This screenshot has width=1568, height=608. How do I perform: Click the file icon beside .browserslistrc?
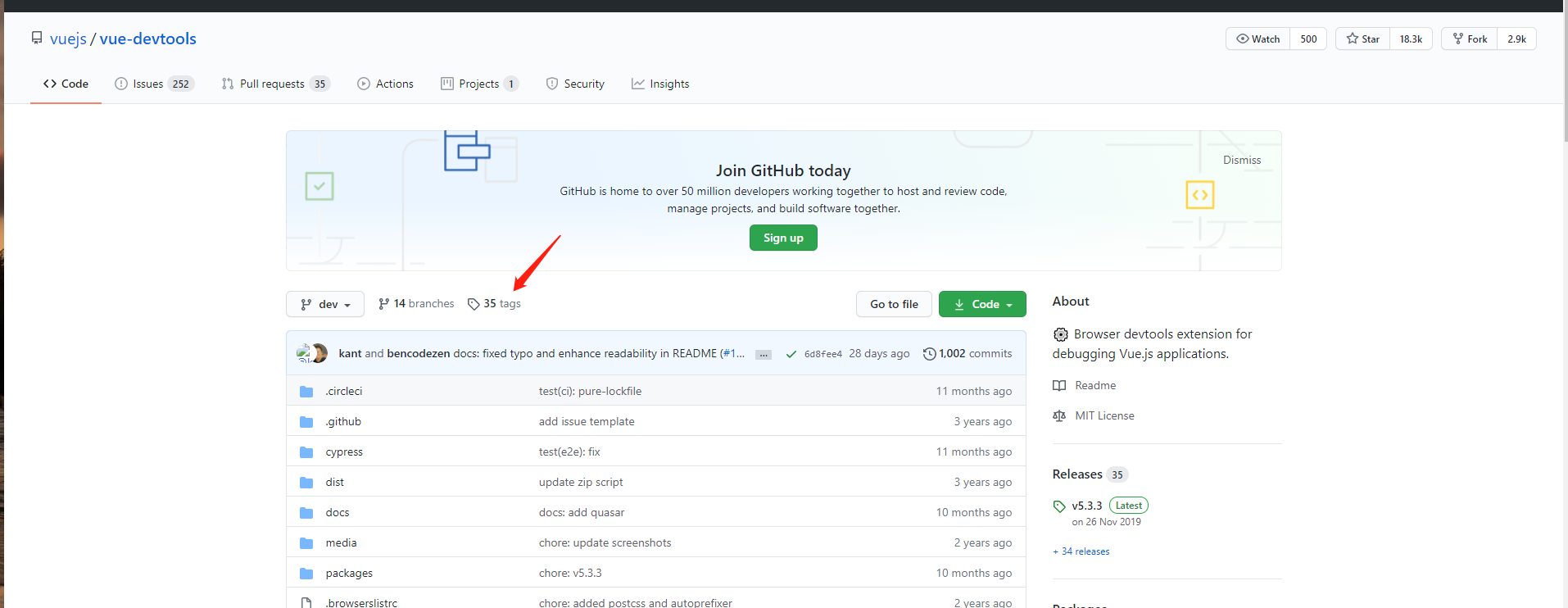tap(306, 603)
